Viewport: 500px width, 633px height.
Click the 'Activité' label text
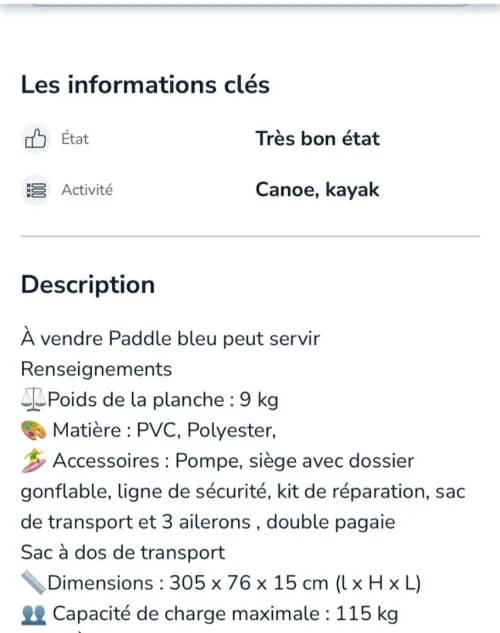click(87, 190)
